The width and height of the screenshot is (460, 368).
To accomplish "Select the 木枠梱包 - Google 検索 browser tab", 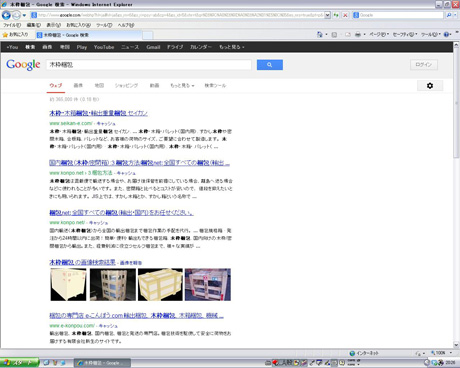I will pyautogui.click(x=88, y=35).
